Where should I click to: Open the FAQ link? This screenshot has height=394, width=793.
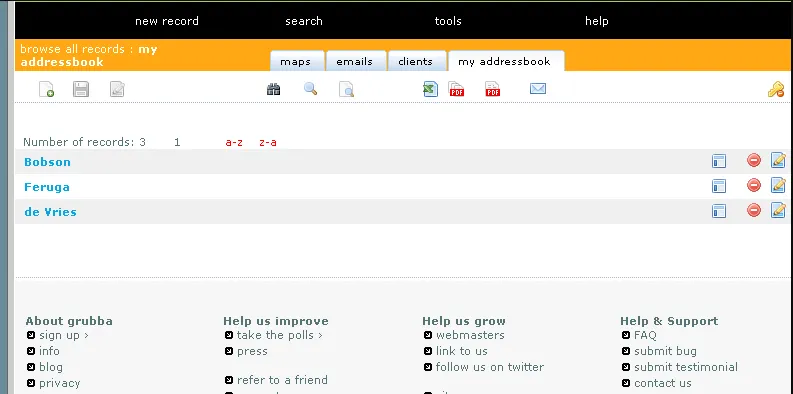[645, 335]
